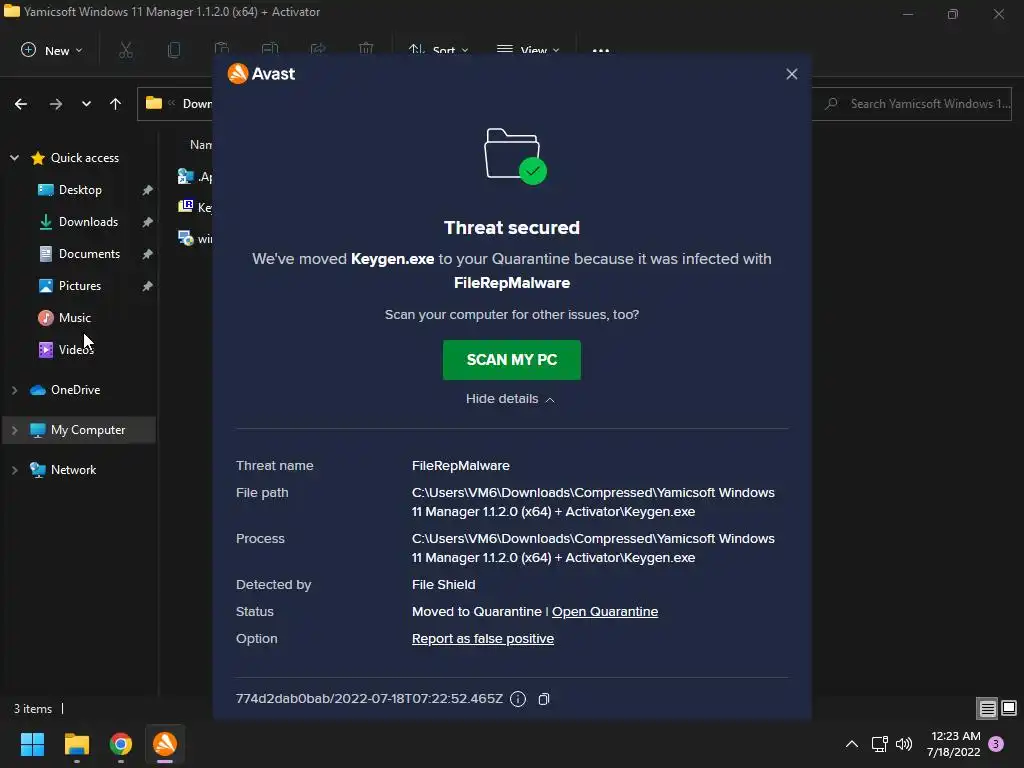The height and width of the screenshot is (768, 1024).
Task: Expand the My Computer tree node
Action: coord(14,430)
